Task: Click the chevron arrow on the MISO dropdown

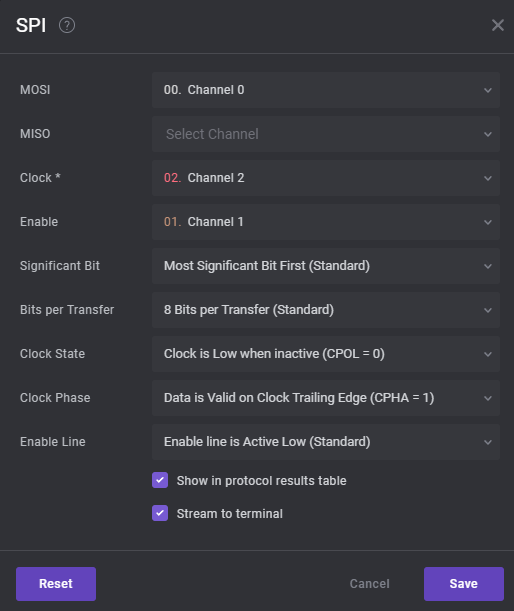Action: pyautogui.click(x=488, y=134)
